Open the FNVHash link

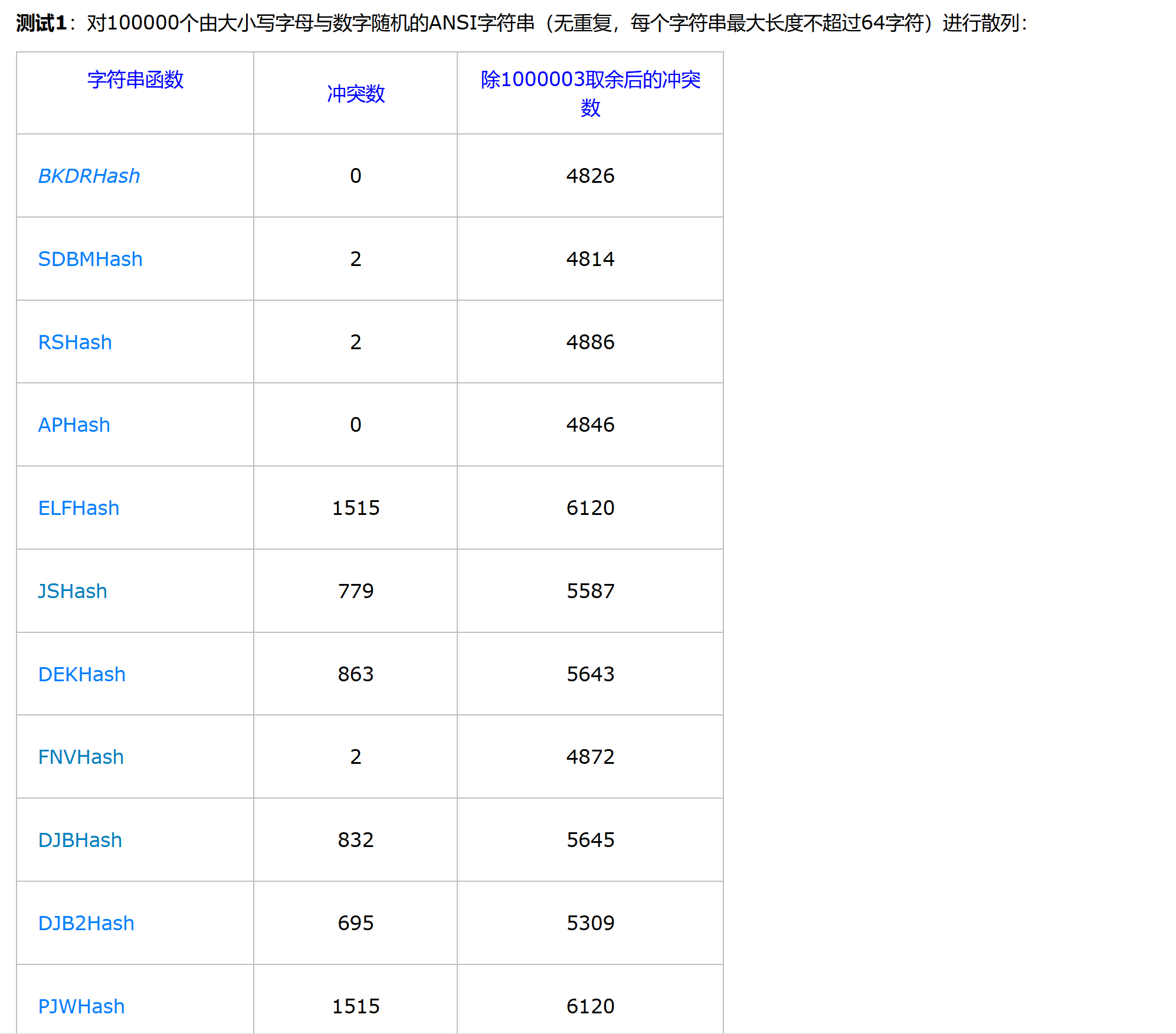(81, 757)
